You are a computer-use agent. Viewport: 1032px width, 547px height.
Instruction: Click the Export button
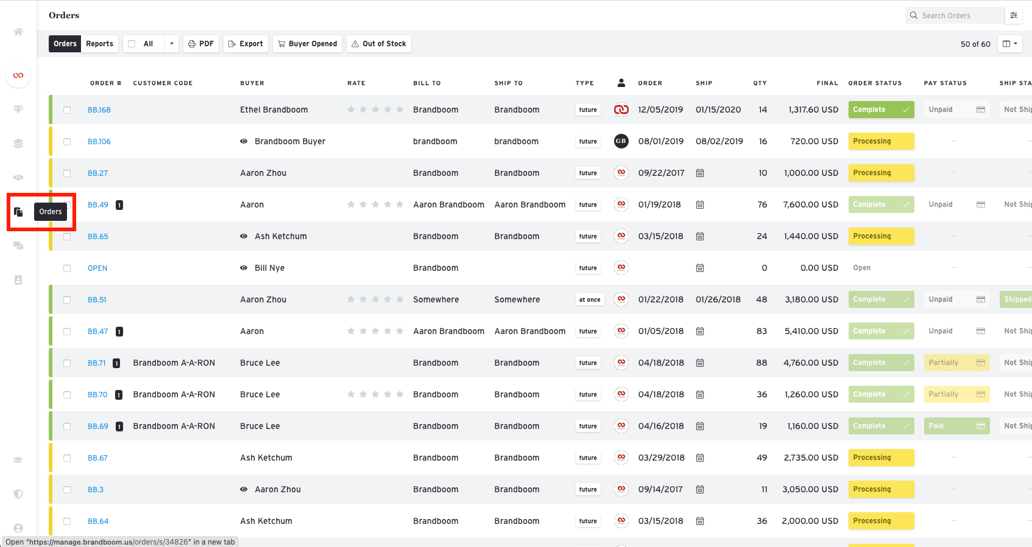click(245, 44)
